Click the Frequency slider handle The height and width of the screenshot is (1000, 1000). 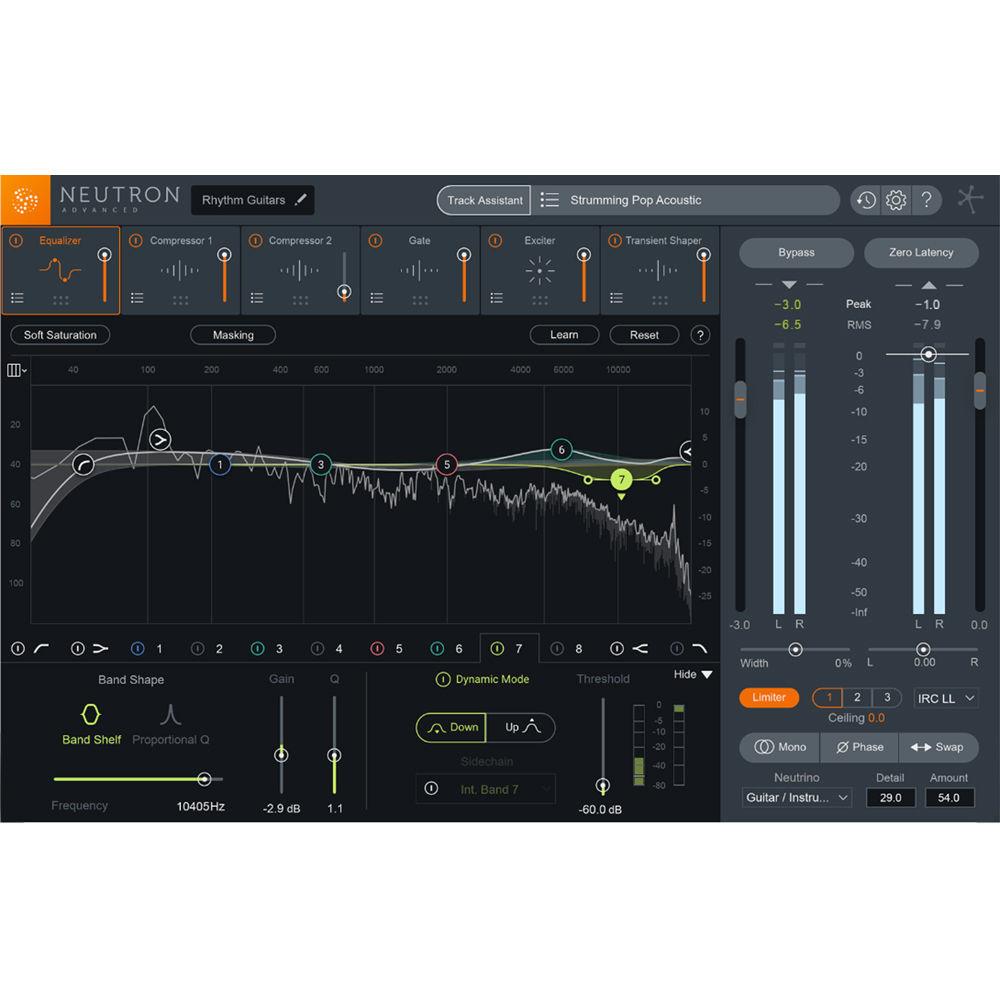click(205, 778)
